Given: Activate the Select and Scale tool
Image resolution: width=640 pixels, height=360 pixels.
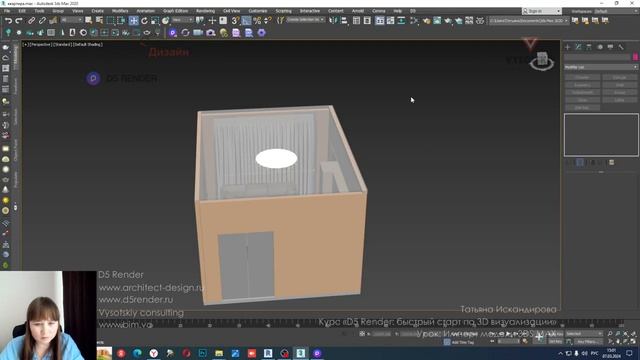Looking at the screenshot, I should (x=155, y=20).
